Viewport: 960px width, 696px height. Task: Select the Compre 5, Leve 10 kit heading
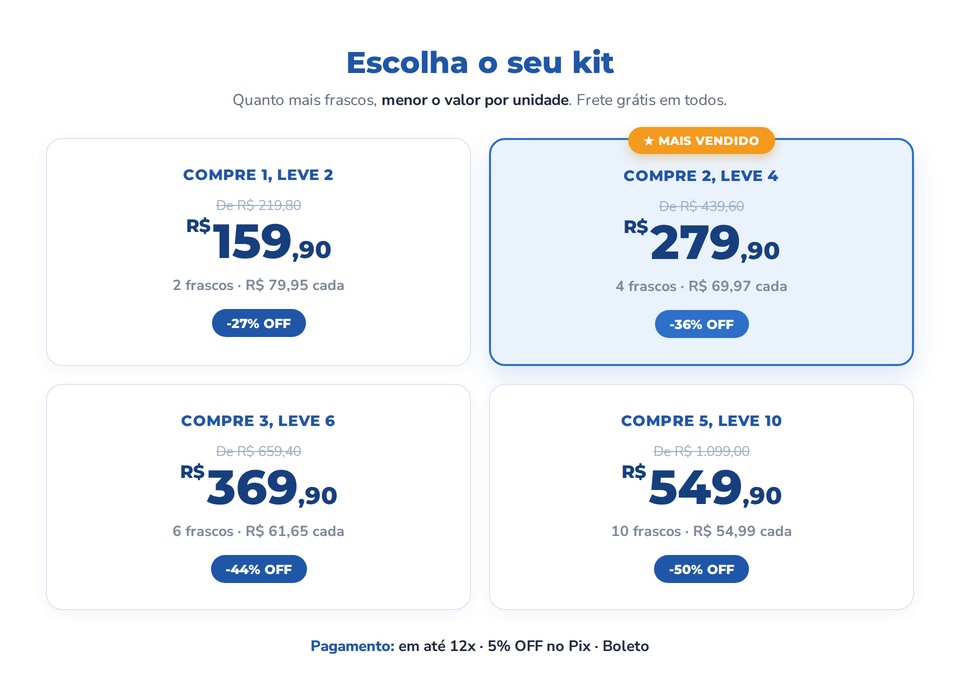pos(701,421)
